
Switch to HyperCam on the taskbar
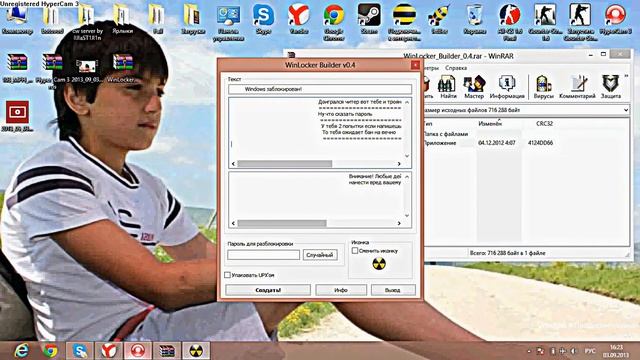[138, 351]
